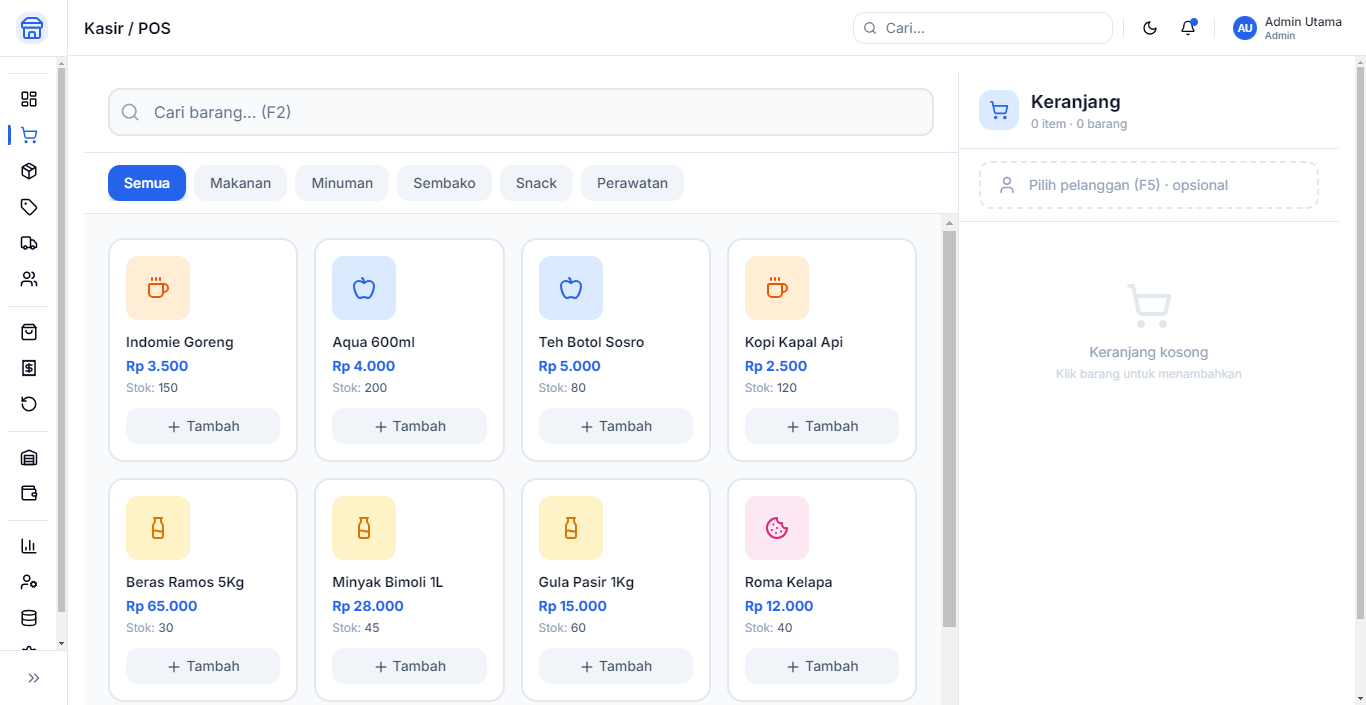Add Beras Ramos 5Kg with Tambah button
Image resolution: width=1366 pixels, height=705 pixels.
[203, 666]
